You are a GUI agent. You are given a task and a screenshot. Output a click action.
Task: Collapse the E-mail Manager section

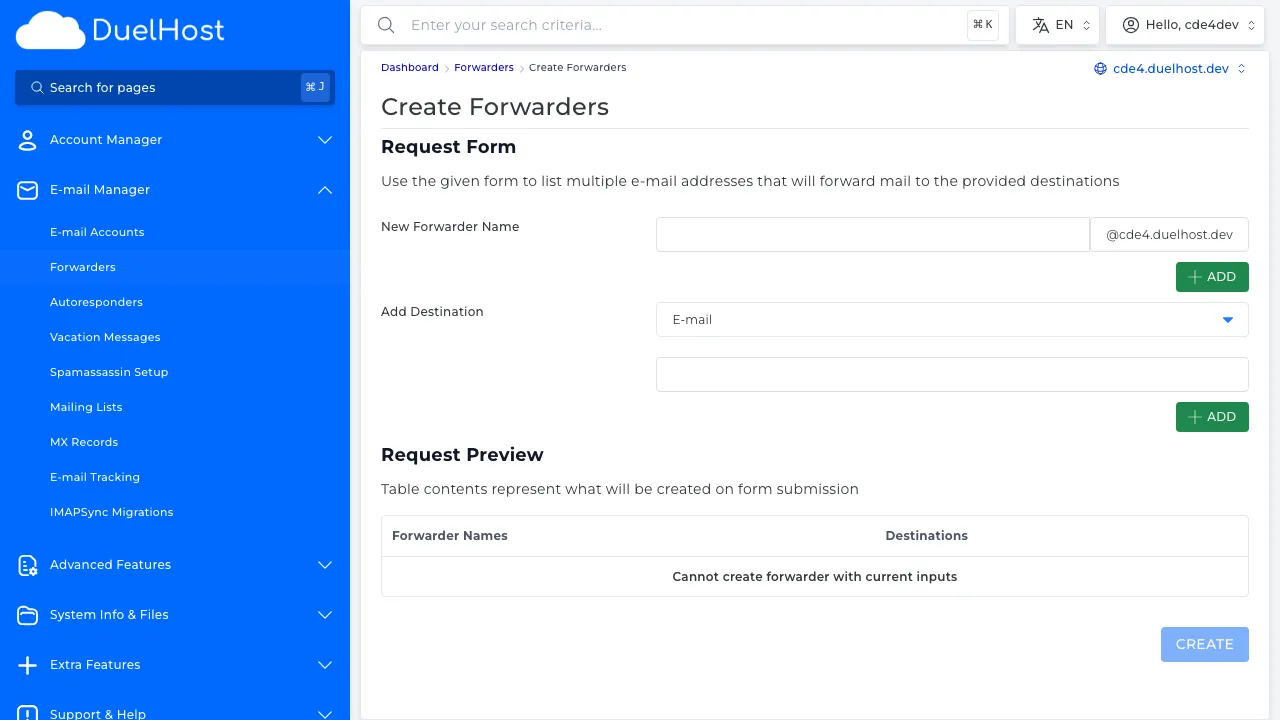[324, 190]
